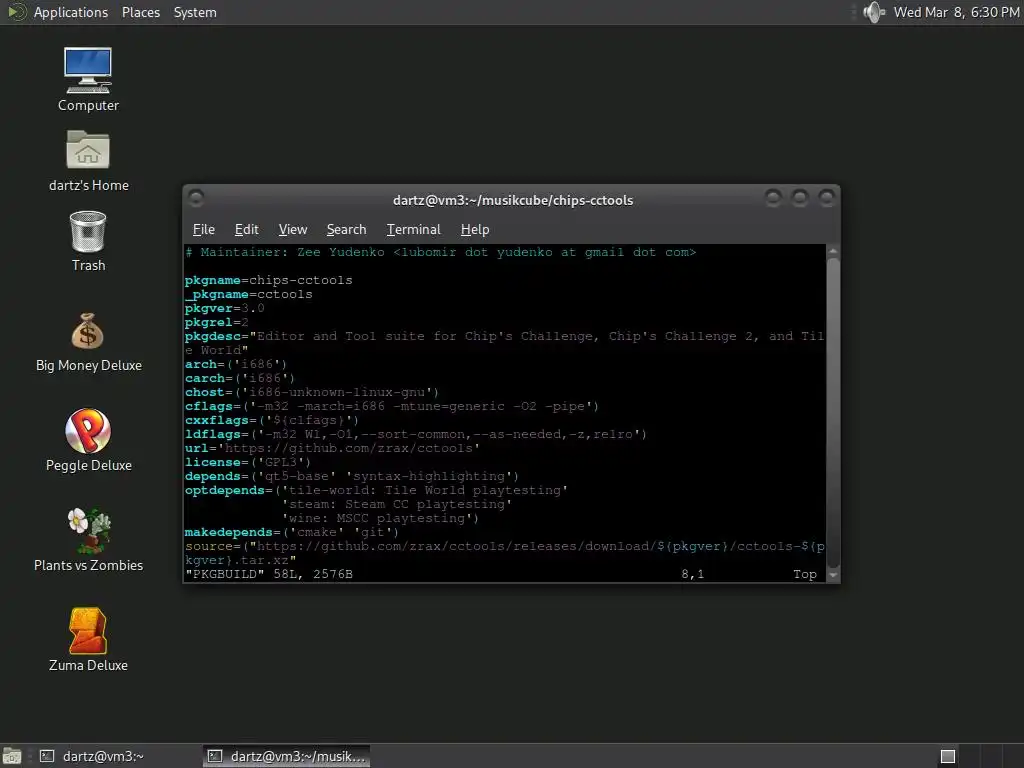Viewport: 1024px width, 768px height.
Task: Click the chost i686-unknown-linux-gnu line
Action: (x=312, y=392)
